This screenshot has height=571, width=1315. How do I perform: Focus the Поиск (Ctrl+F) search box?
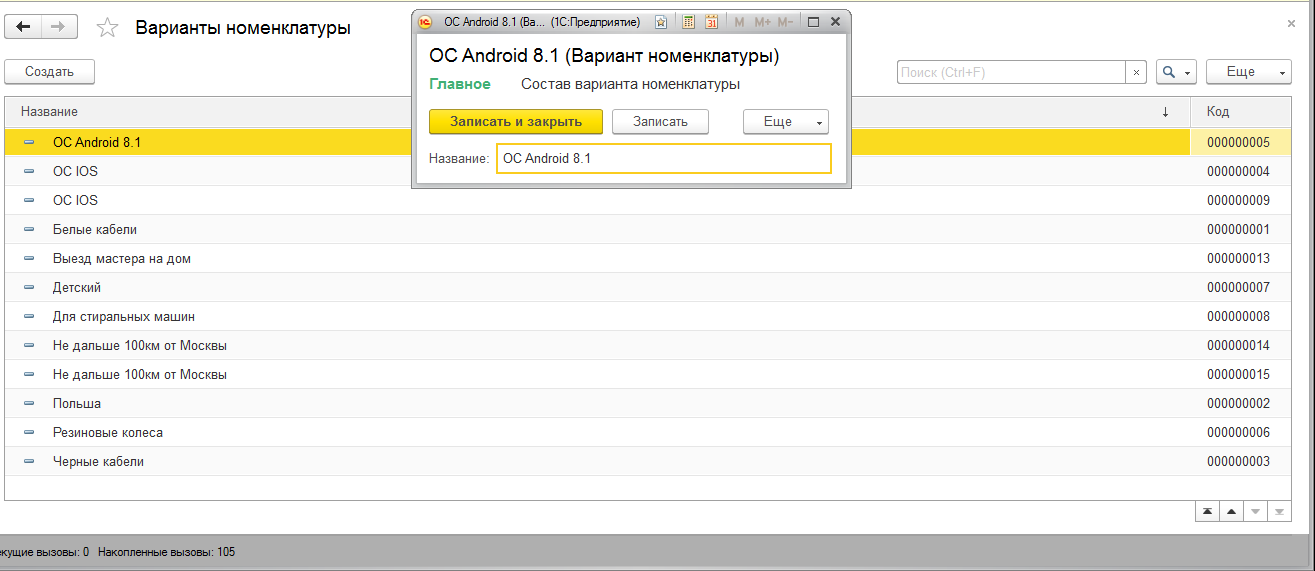(x=1012, y=72)
